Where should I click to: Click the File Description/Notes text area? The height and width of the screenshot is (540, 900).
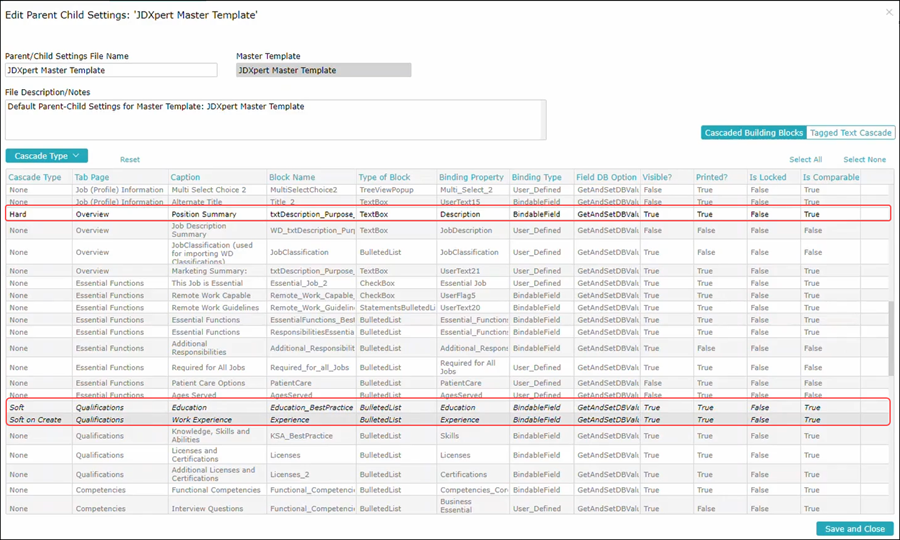pos(276,120)
